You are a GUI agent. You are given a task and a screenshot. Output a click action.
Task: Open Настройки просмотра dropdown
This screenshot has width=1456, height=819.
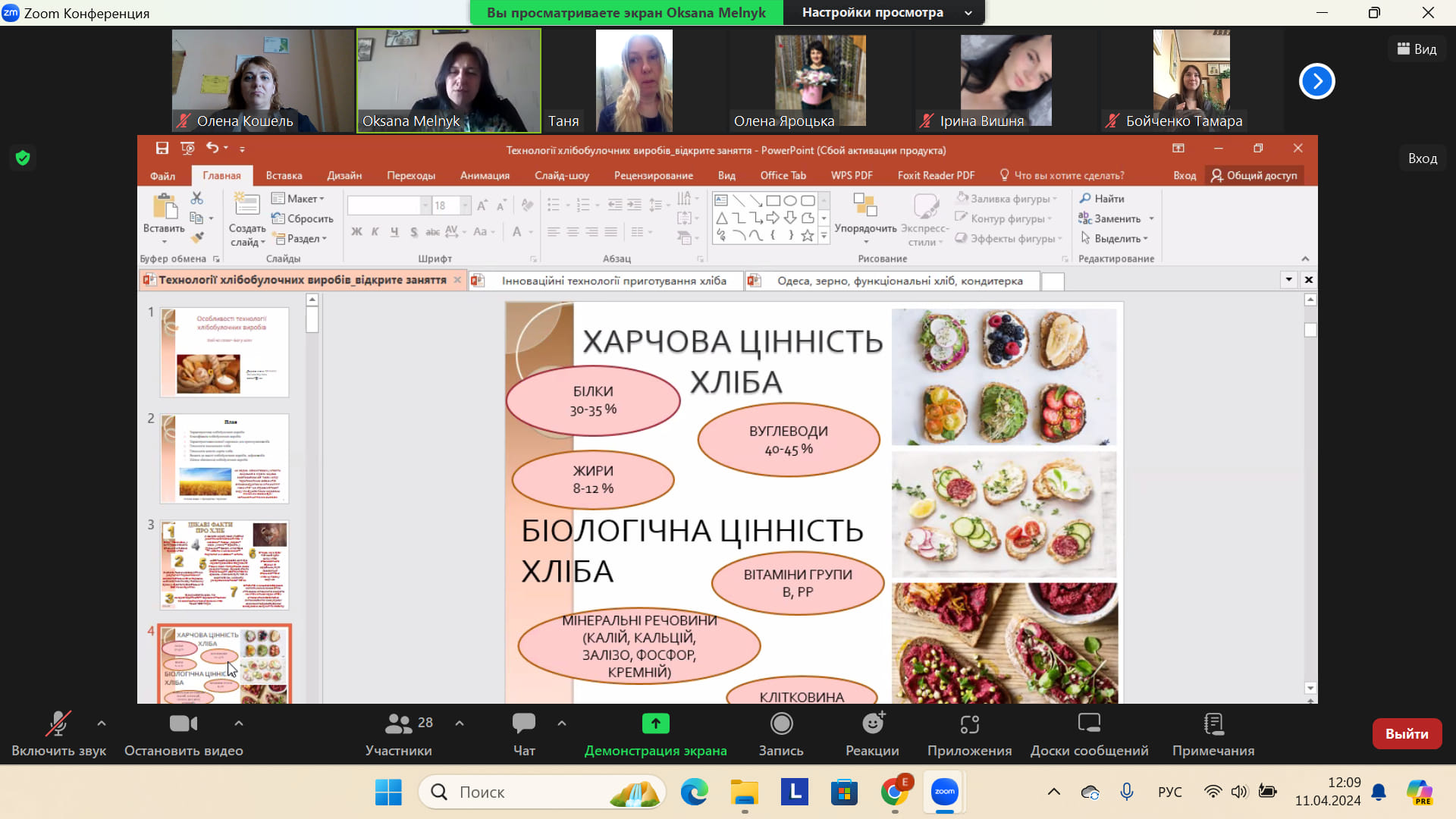point(883,12)
